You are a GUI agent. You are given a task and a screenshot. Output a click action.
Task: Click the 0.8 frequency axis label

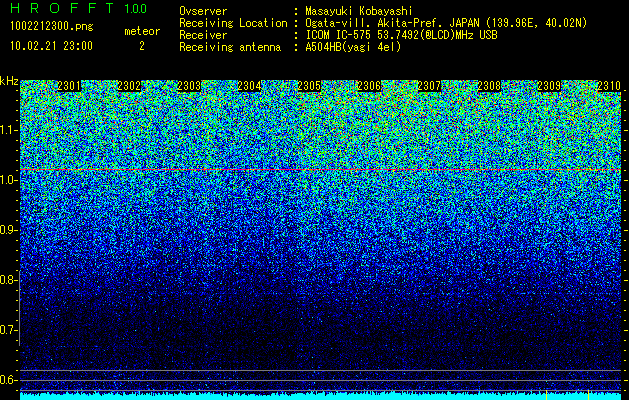click(9, 280)
